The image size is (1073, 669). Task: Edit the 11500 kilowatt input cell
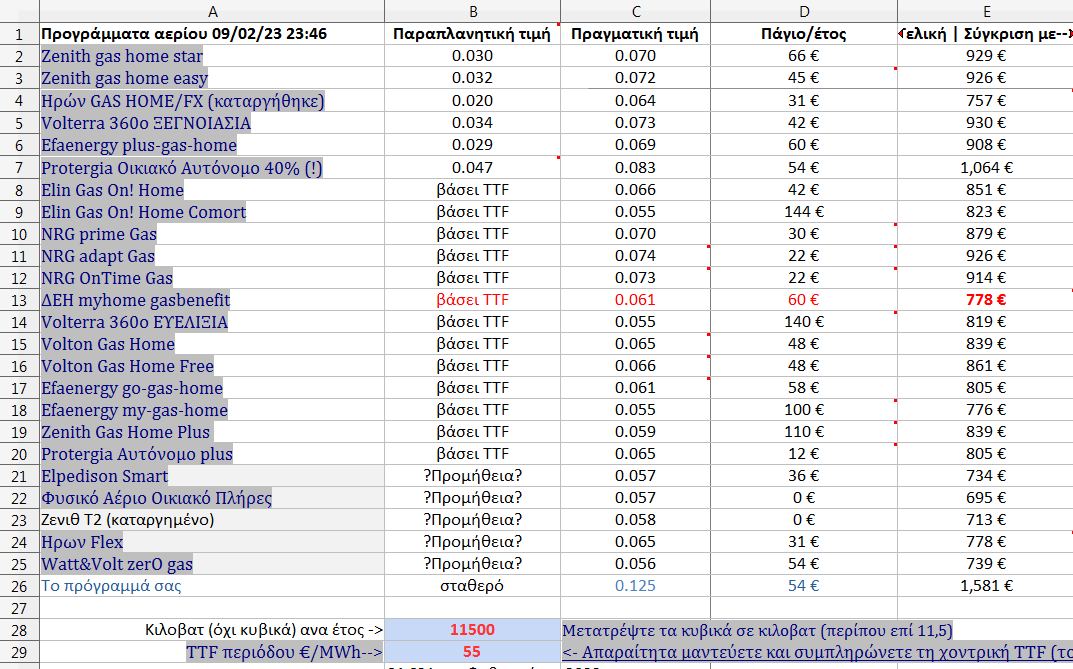coord(472,629)
